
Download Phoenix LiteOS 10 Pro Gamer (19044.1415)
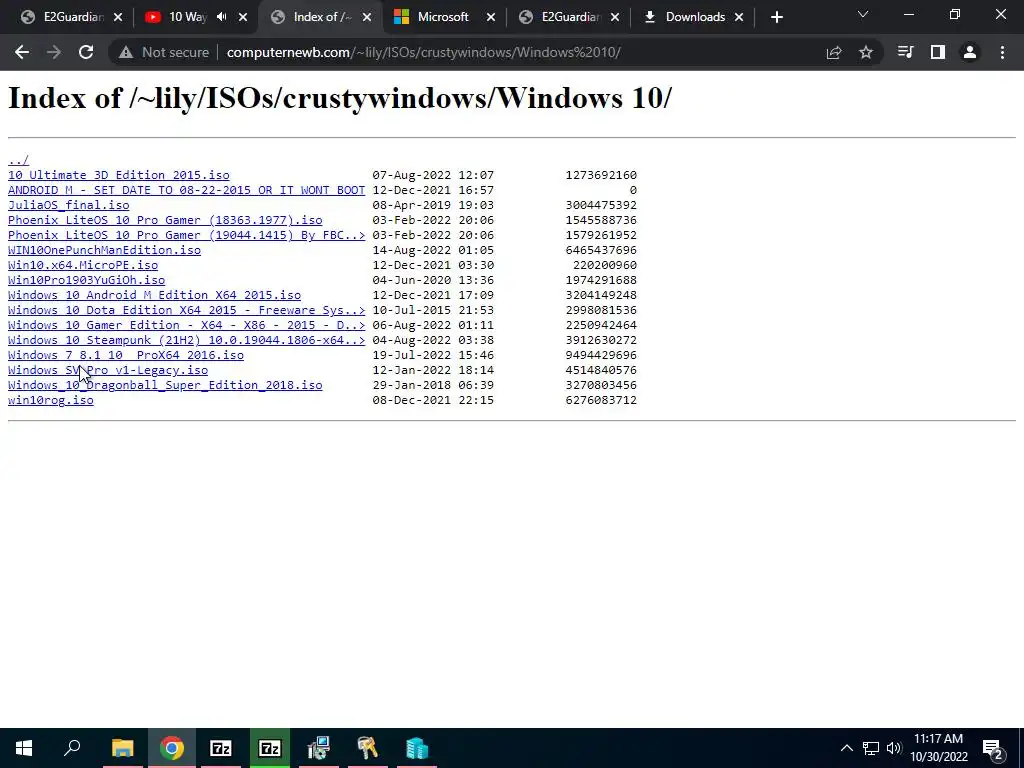click(x=186, y=235)
